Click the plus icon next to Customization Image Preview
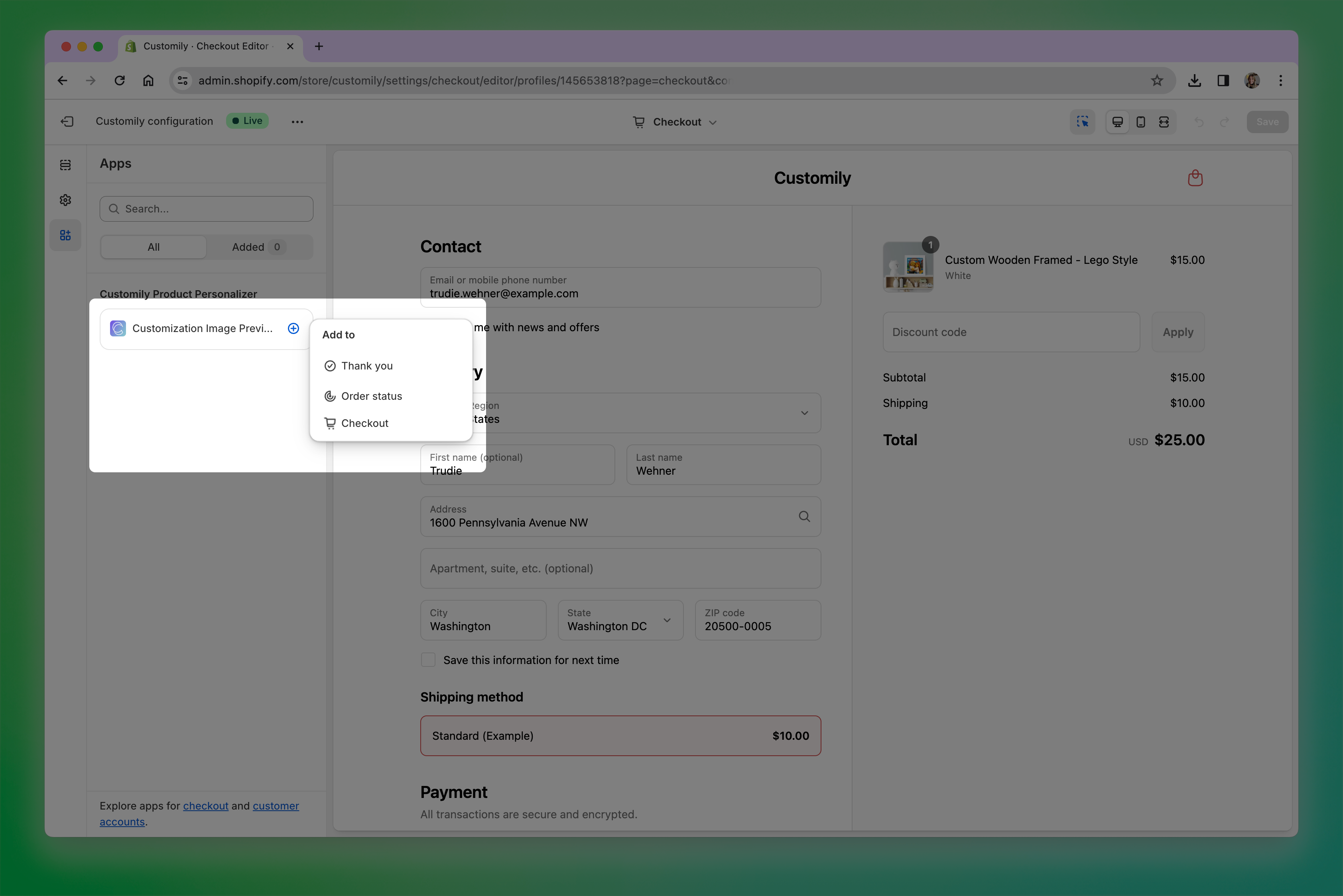This screenshot has width=1343, height=896. pyautogui.click(x=293, y=328)
